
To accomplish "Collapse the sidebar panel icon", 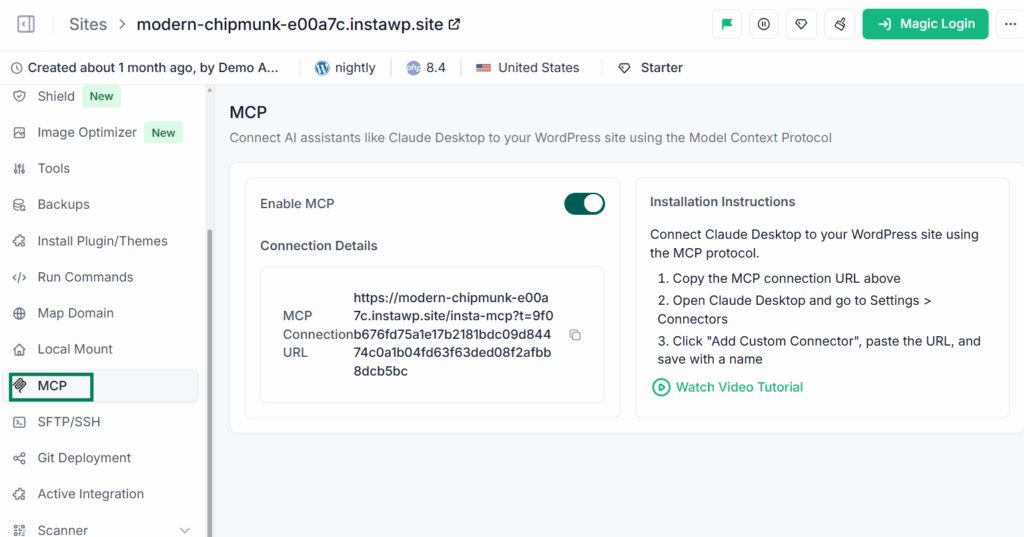I will pyautogui.click(x=25, y=24).
